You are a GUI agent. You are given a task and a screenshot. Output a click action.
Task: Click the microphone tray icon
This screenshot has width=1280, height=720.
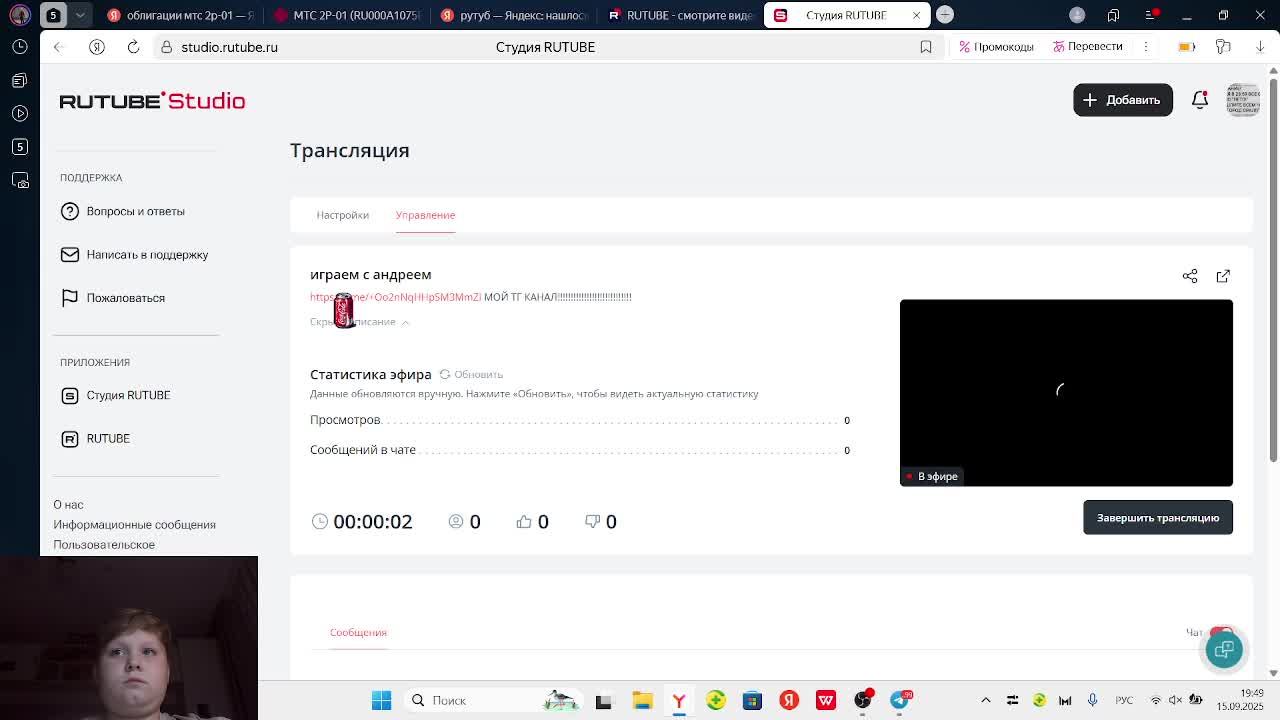pyautogui.click(x=1092, y=700)
